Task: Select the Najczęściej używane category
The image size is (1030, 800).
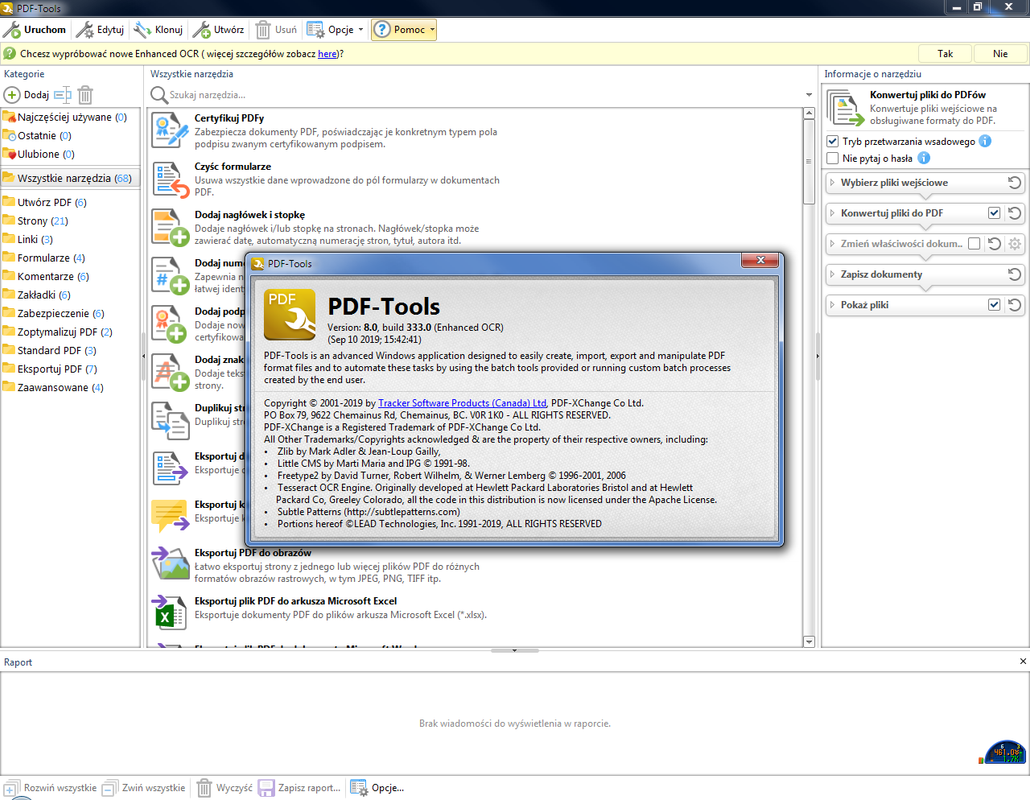Action: [x=70, y=118]
